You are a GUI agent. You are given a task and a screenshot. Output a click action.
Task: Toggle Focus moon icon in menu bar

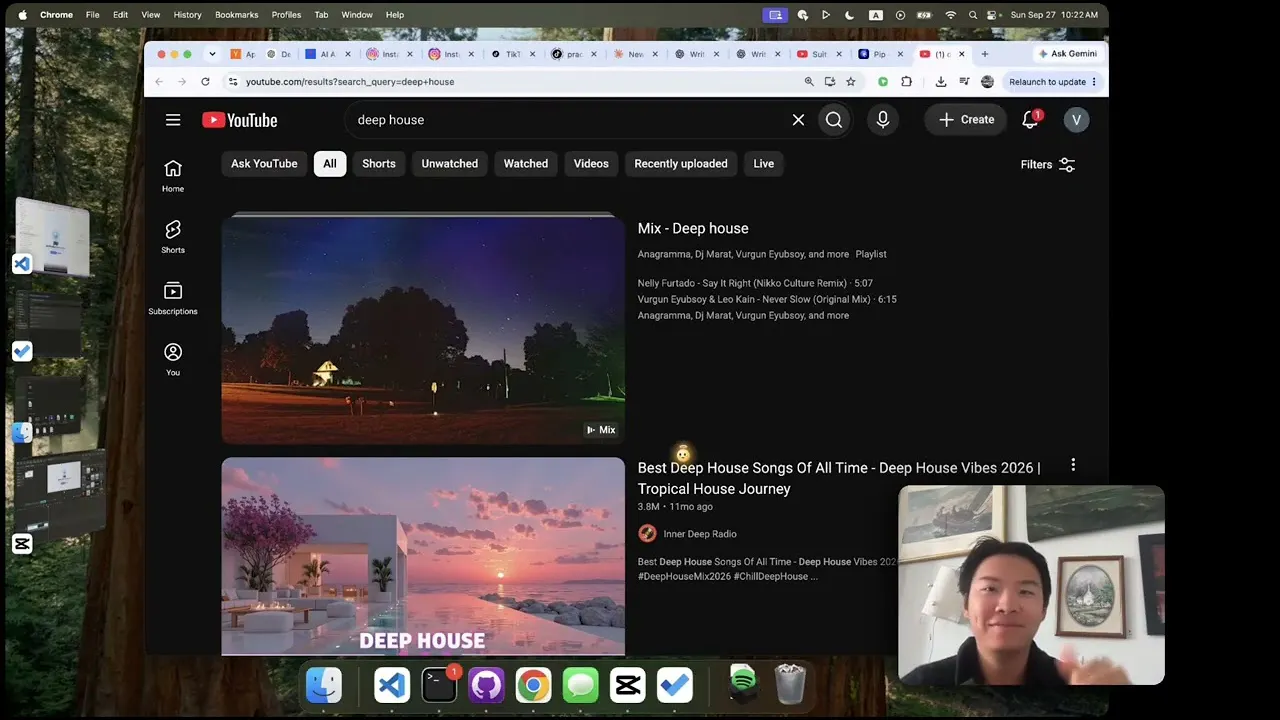click(x=850, y=15)
